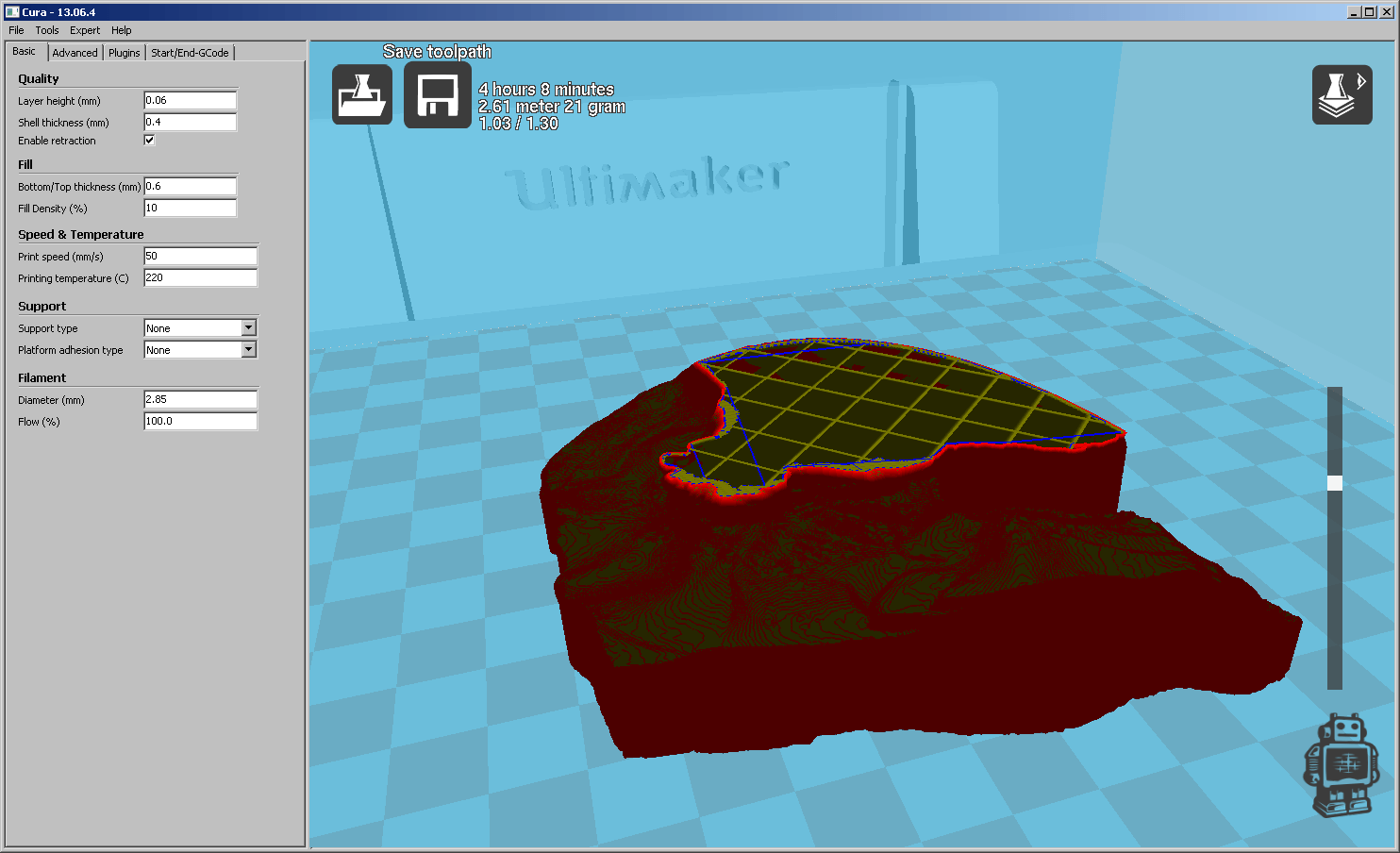Click the Cura app icon in title bar
Image resolution: width=1400 pixels, height=853 pixels.
(12, 12)
